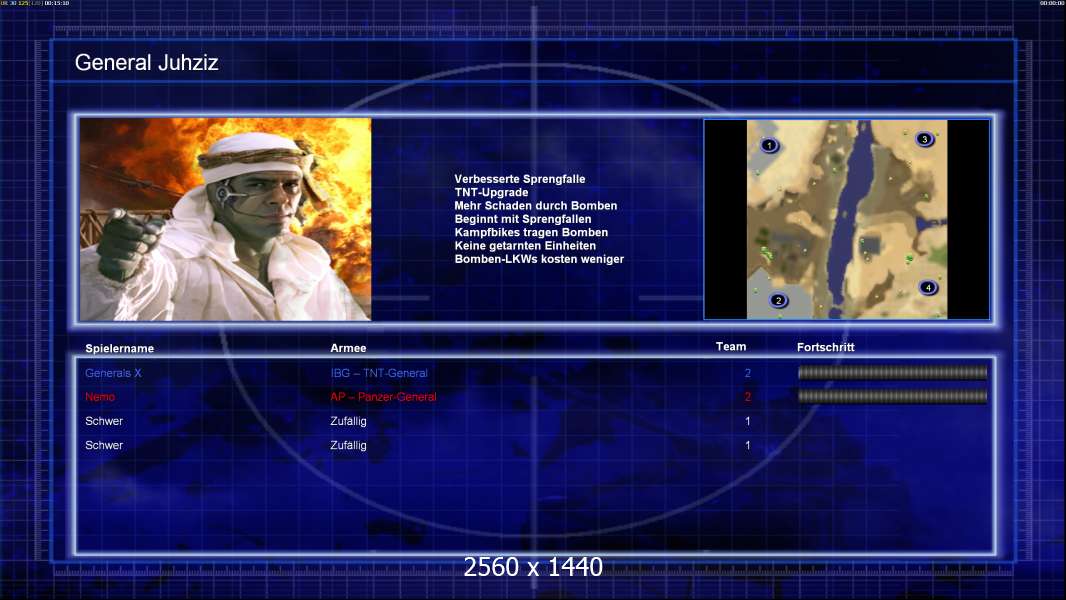Click start position marker 3 on minimap
The width and height of the screenshot is (1066, 600).
[x=924, y=139]
